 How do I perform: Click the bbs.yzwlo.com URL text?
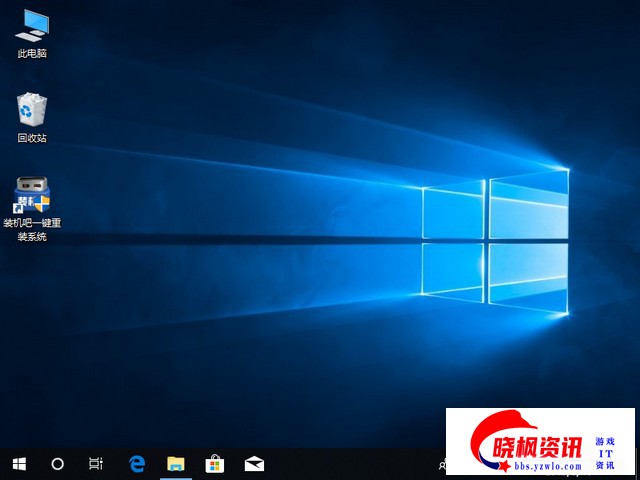click(544, 466)
